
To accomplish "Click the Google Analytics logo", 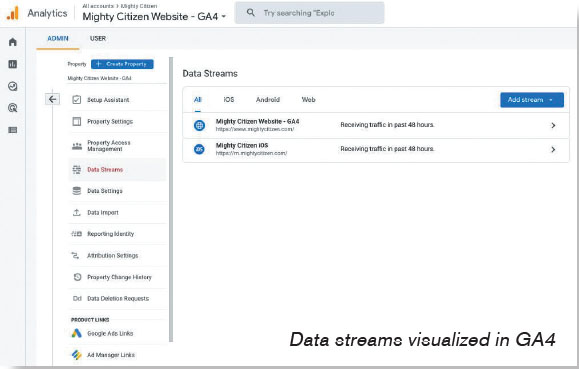I will [x=13, y=13].
